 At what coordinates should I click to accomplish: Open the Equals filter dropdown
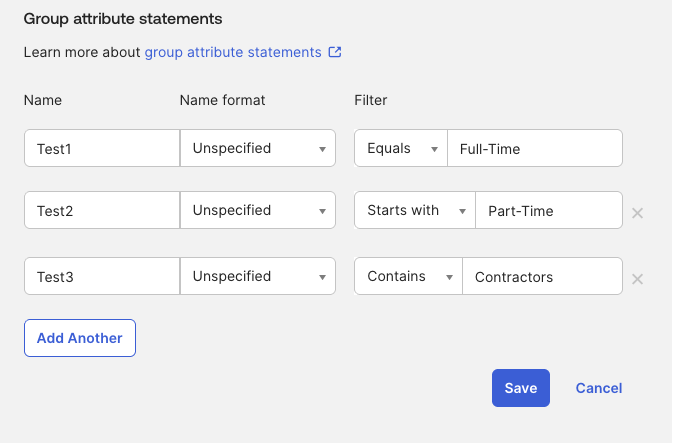pos(401,148)
